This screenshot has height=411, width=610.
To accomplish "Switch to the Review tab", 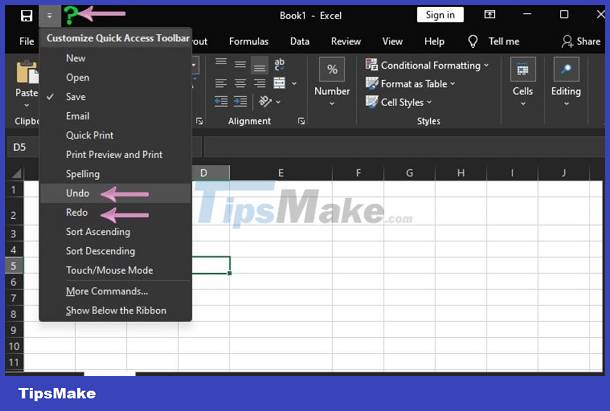I will (346, 41).
